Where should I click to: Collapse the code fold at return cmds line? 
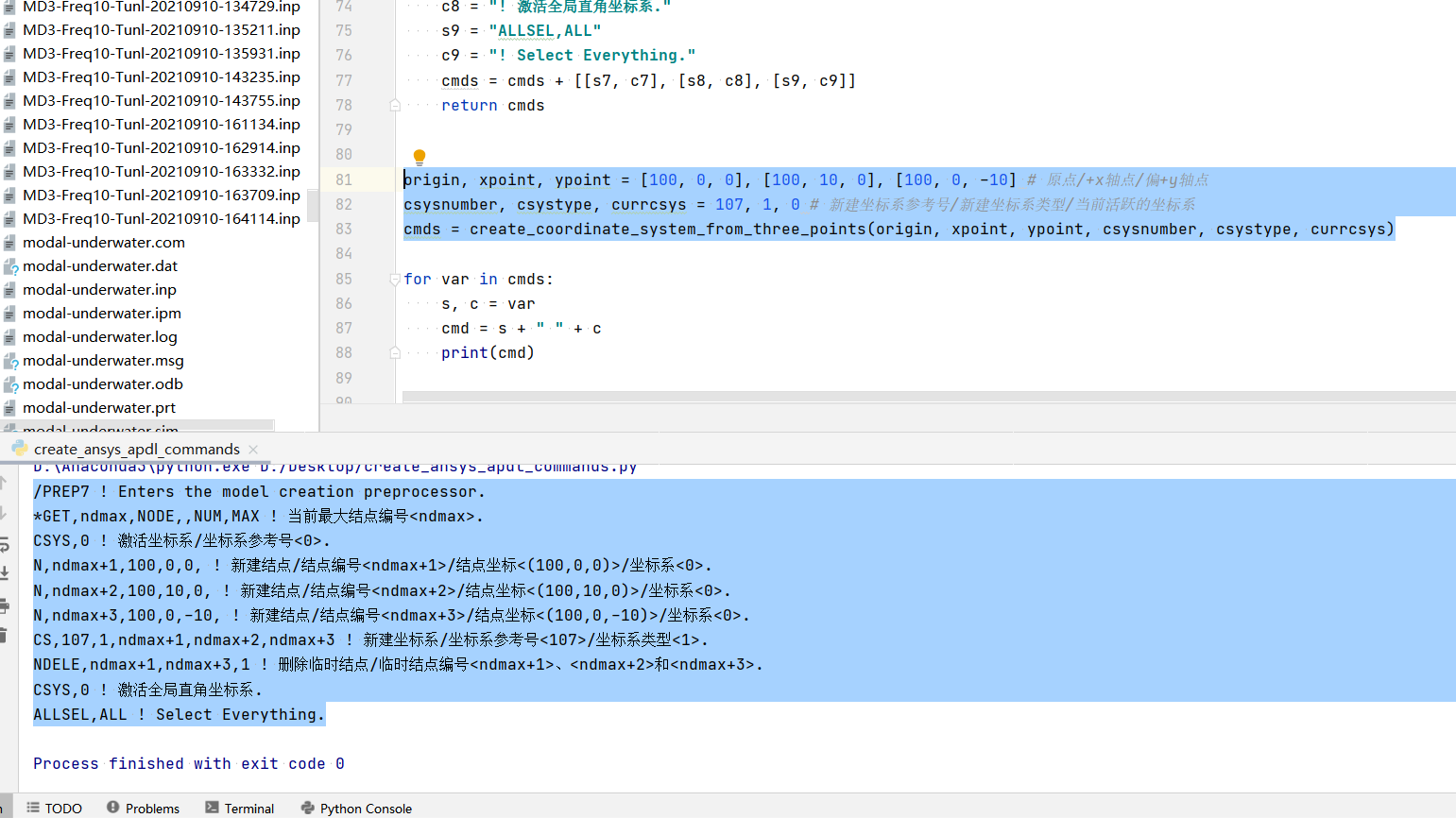point(394,105)
